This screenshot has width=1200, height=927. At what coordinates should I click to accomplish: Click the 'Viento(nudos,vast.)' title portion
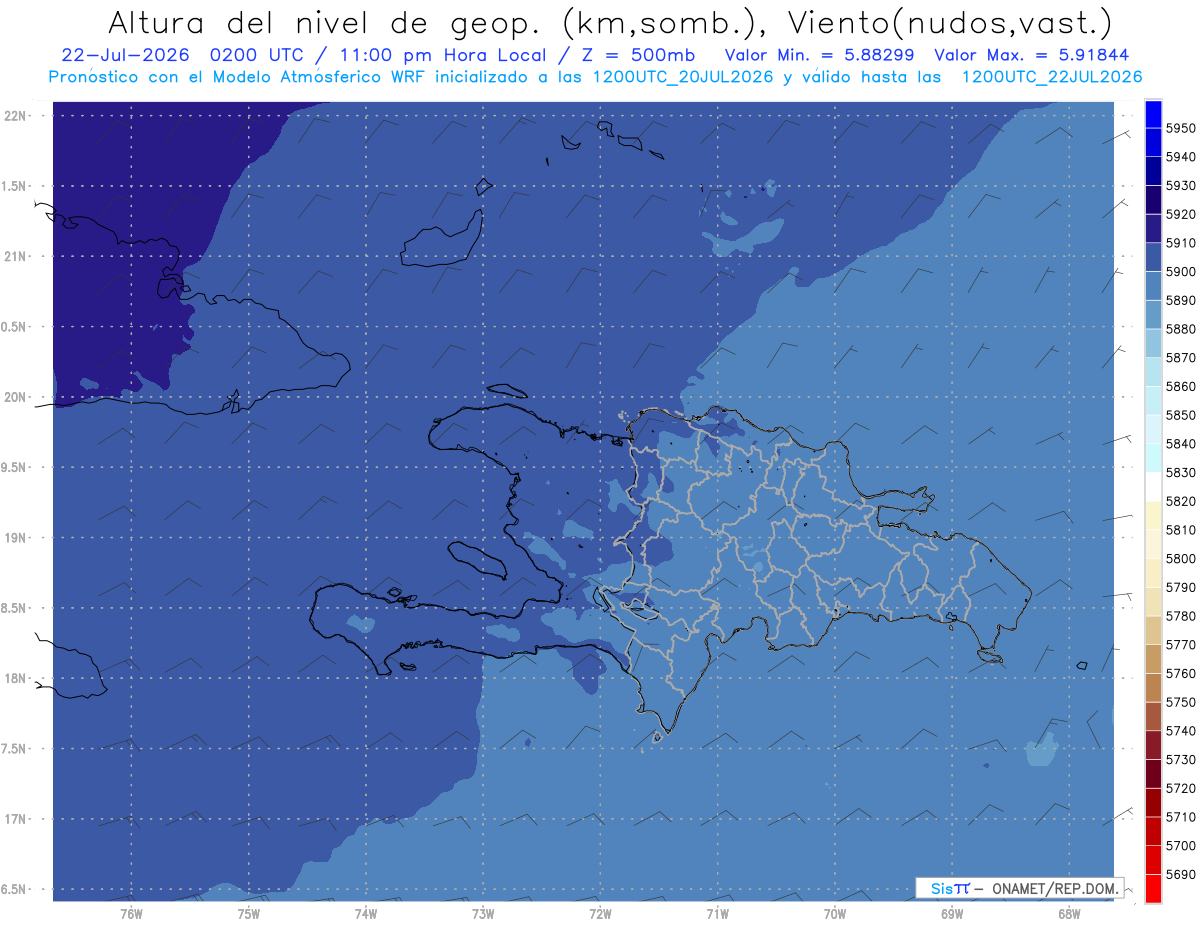[949, 22]
